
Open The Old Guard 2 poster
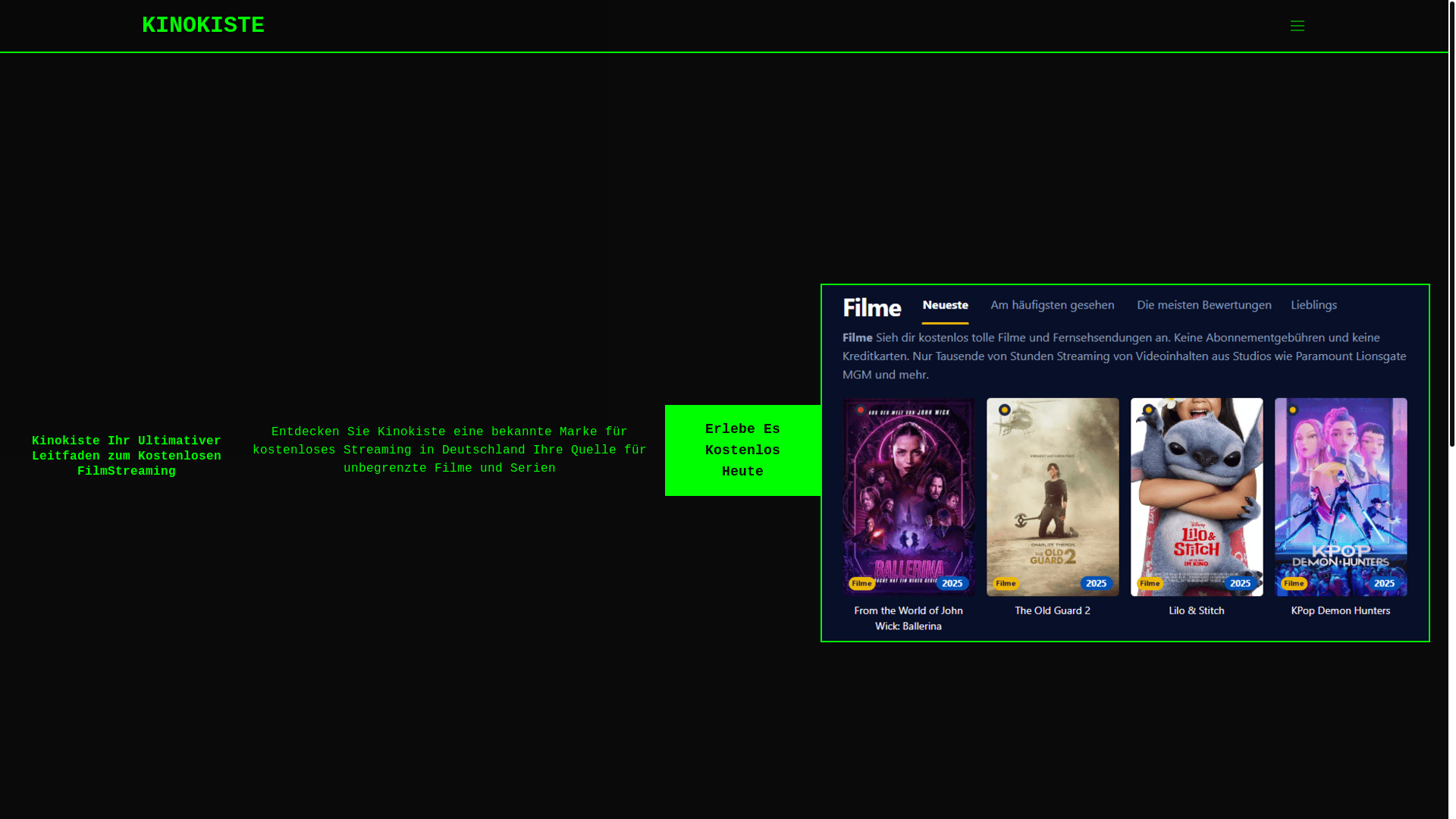(1053, 497)
